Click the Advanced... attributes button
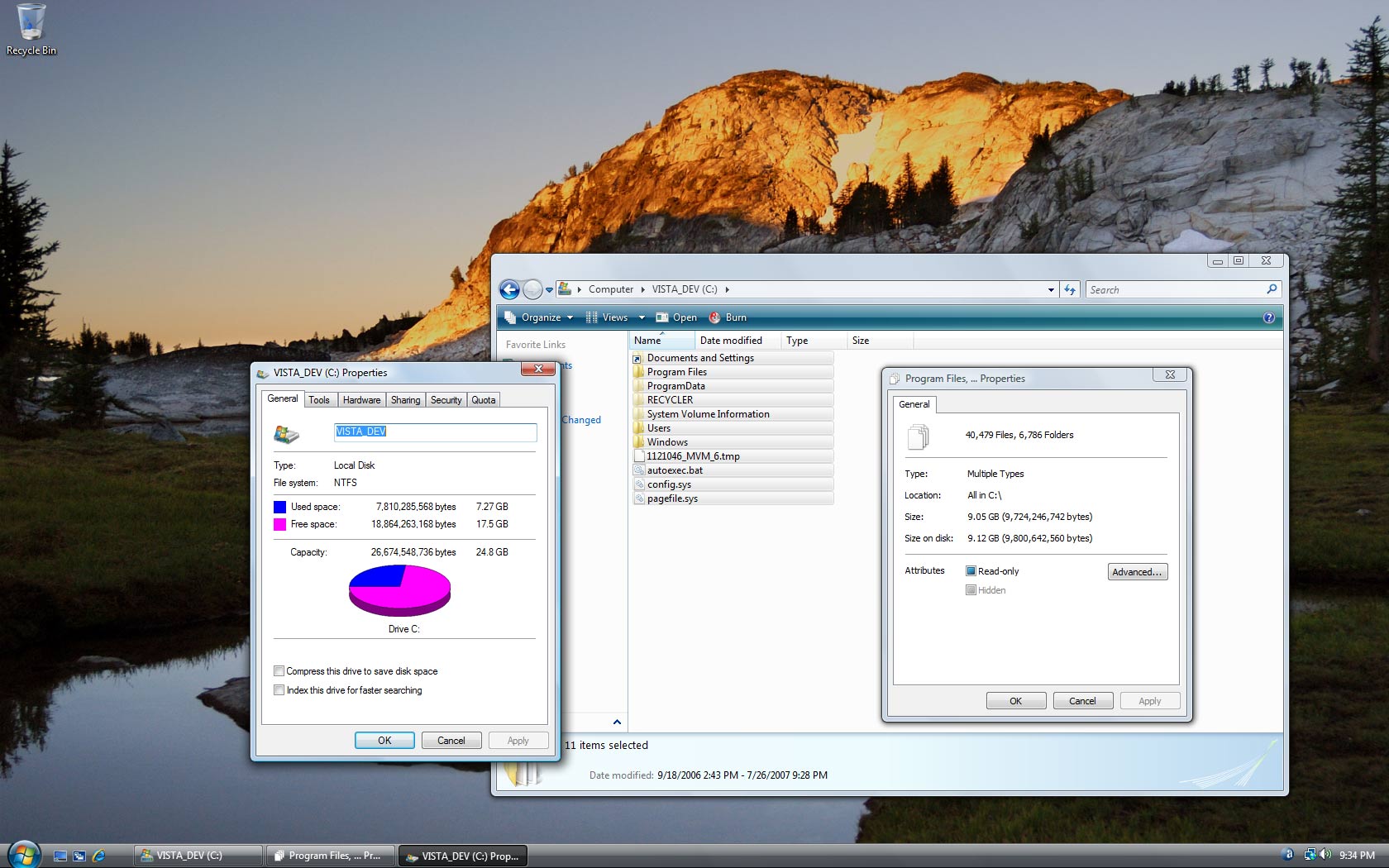1389x868 pixels. click(x=1137, y=572)
